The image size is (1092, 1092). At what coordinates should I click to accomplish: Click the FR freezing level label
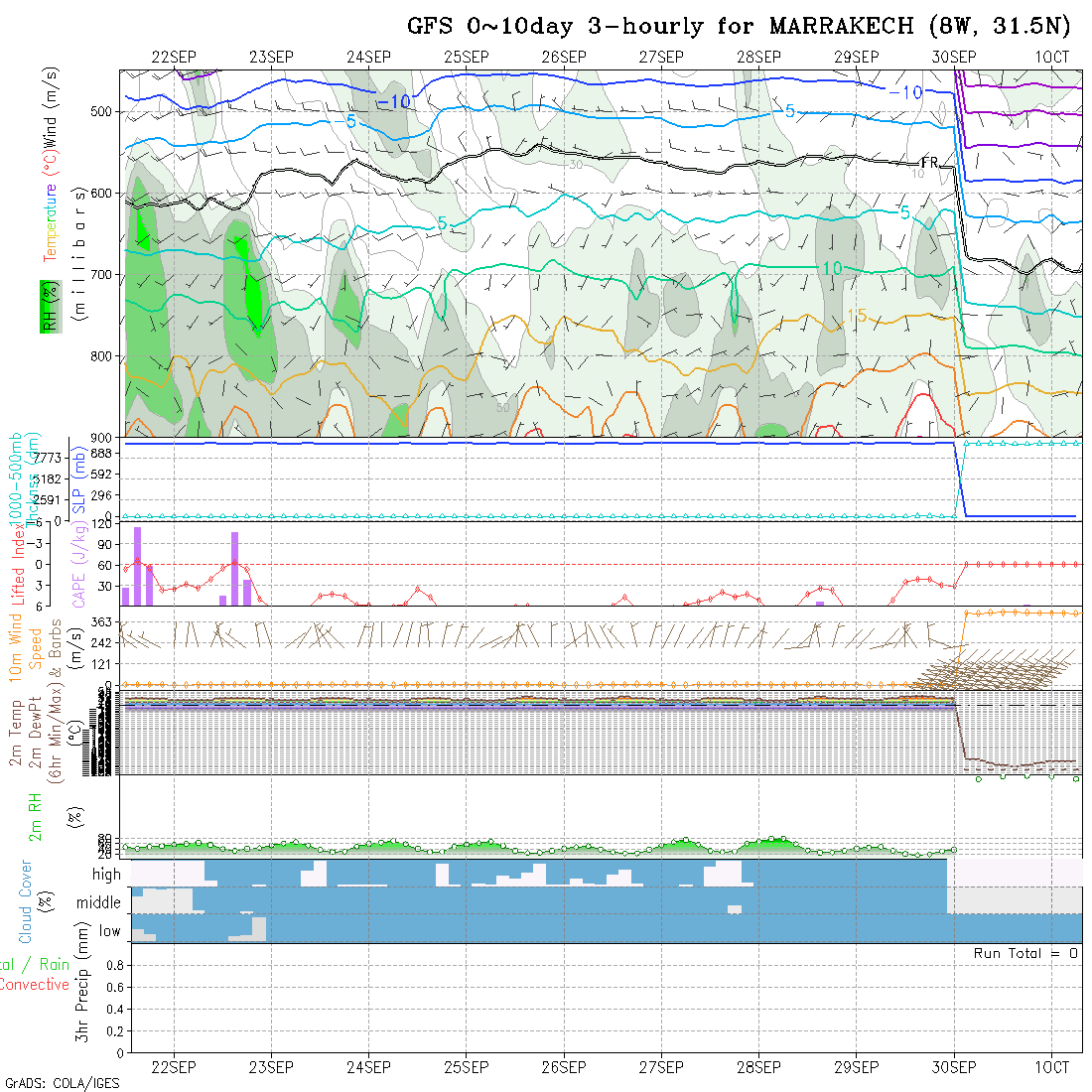point(929,162)
